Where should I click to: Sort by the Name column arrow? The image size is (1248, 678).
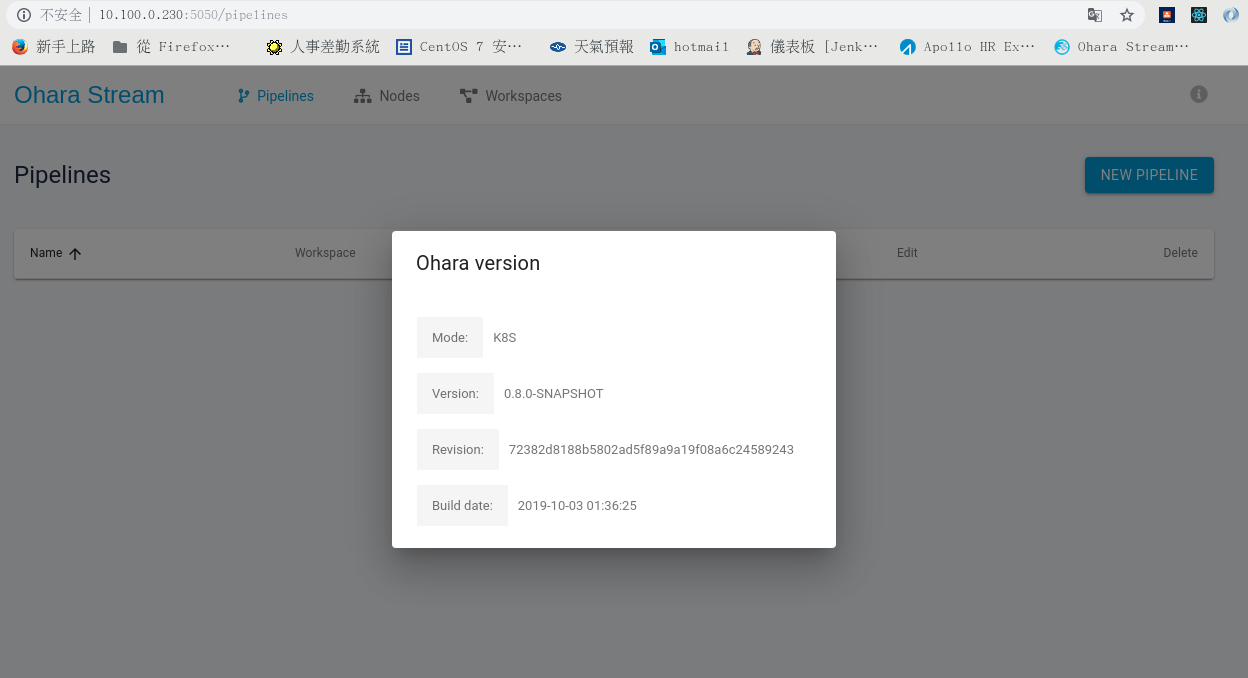pyautogui.click(x=75, y=254)
